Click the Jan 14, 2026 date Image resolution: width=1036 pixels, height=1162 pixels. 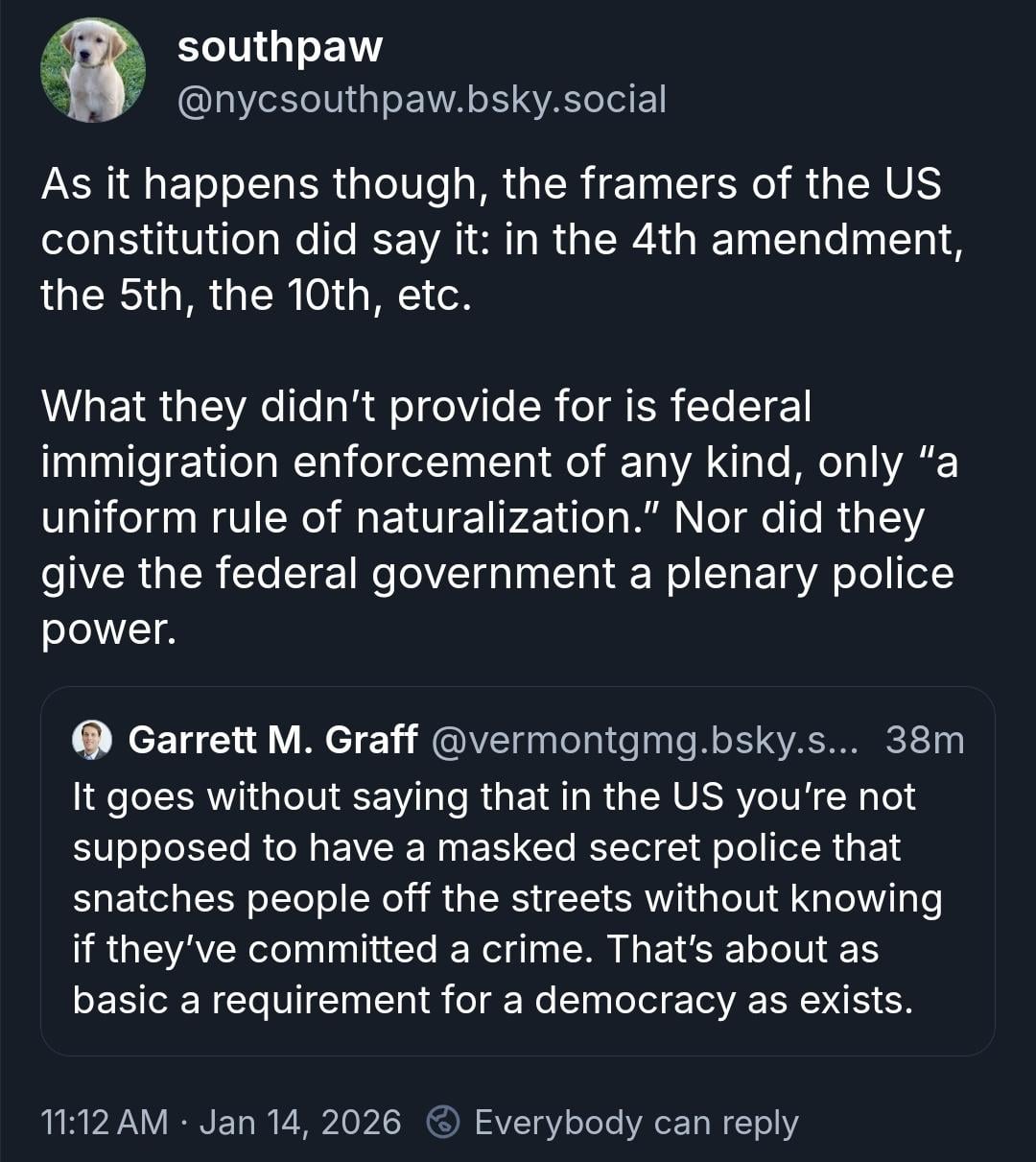300,1122
